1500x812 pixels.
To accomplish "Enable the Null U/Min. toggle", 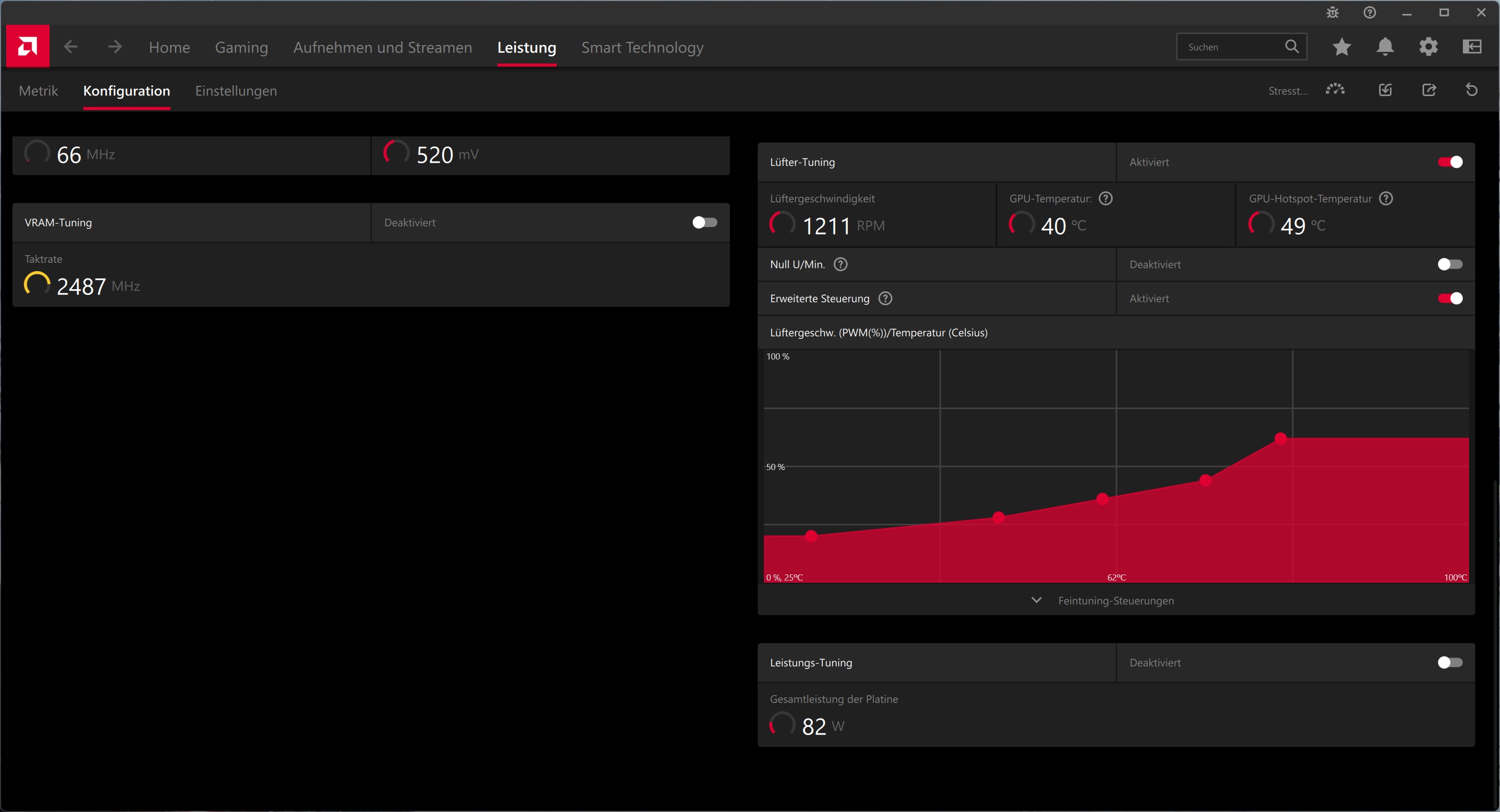I will click(1449, 264).
